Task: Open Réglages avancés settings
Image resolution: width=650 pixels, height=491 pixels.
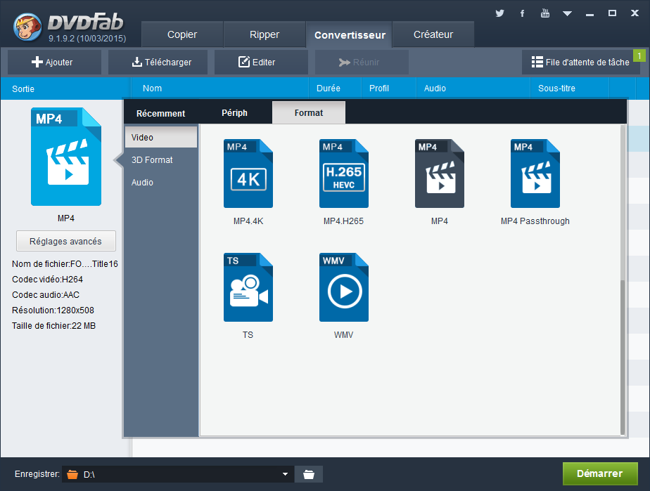Action: pos(66,241)
